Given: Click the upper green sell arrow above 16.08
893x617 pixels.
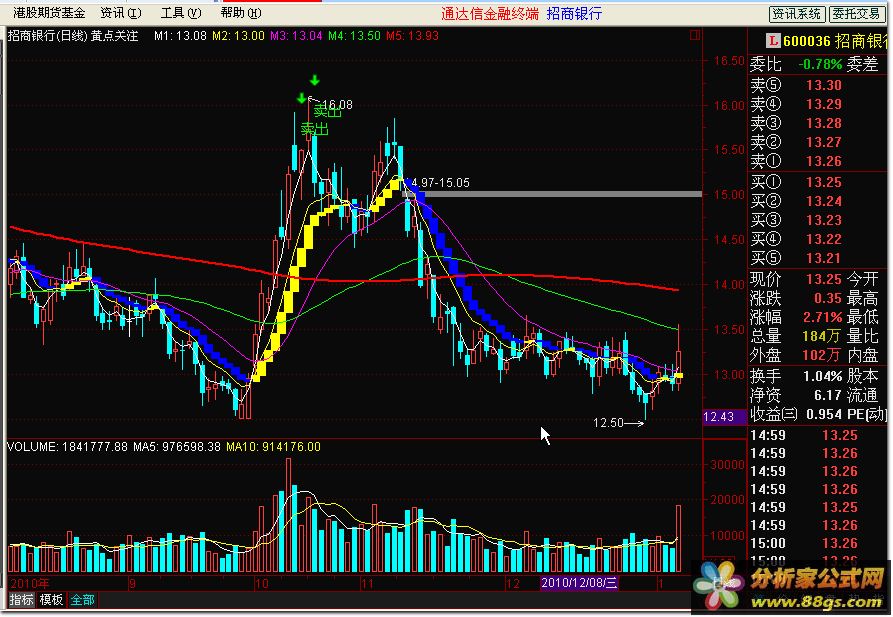Looking at the screenshot, I should pos(314,81).
